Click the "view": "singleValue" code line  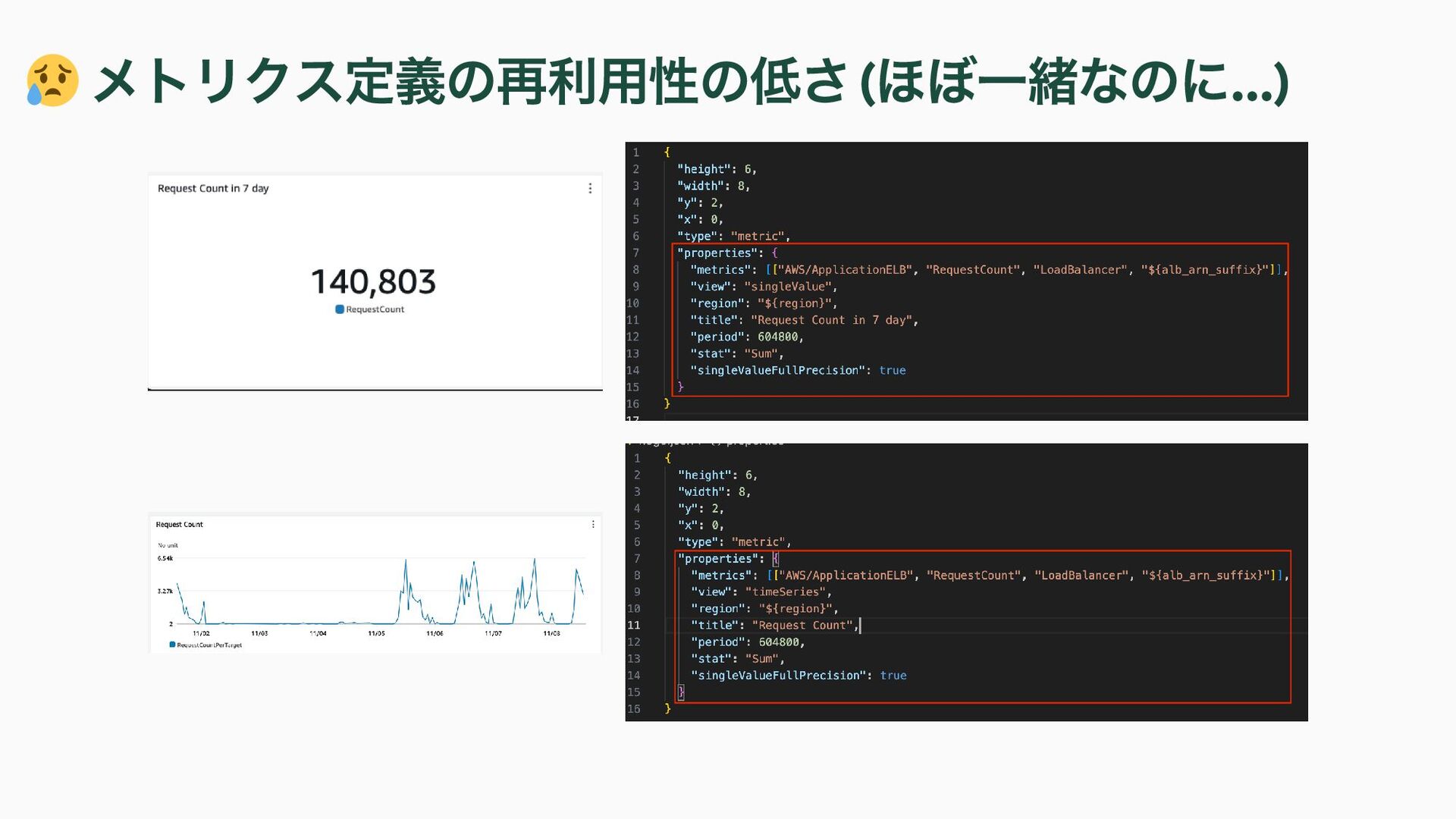(764, 287)
